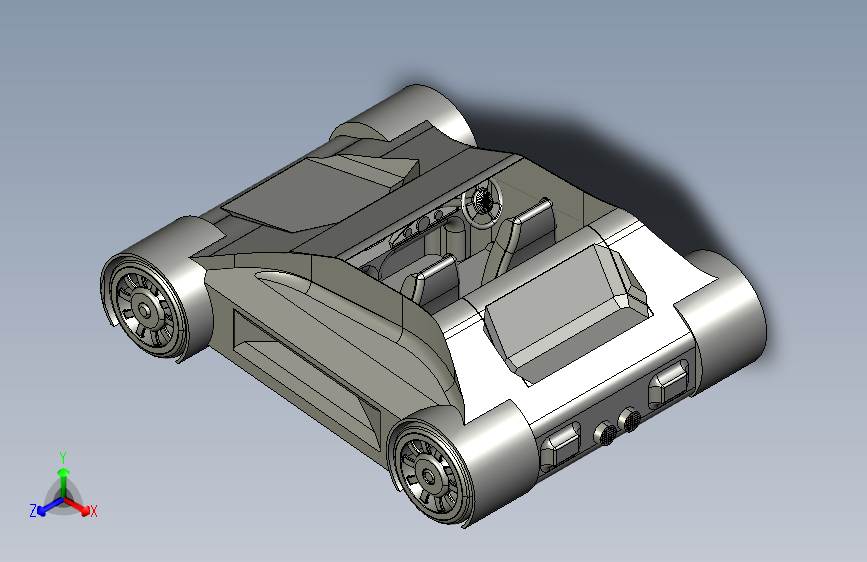Select the steering wheel in the car model
This screenshot has width=867, height=562.
pyautogui.click(x=482, y=204)
